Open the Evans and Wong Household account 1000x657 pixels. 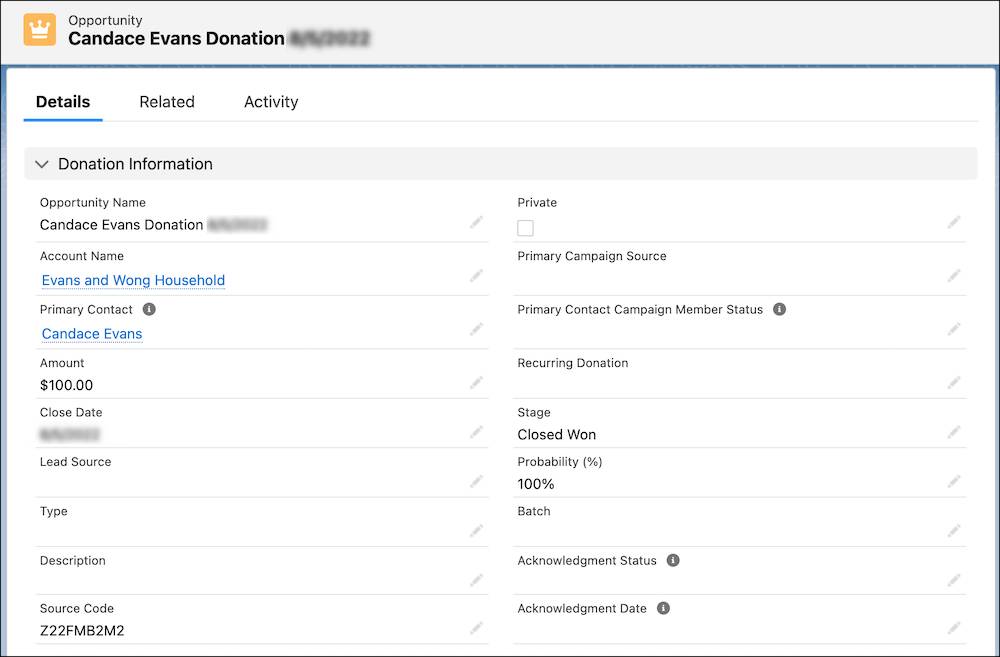[132, 280]
